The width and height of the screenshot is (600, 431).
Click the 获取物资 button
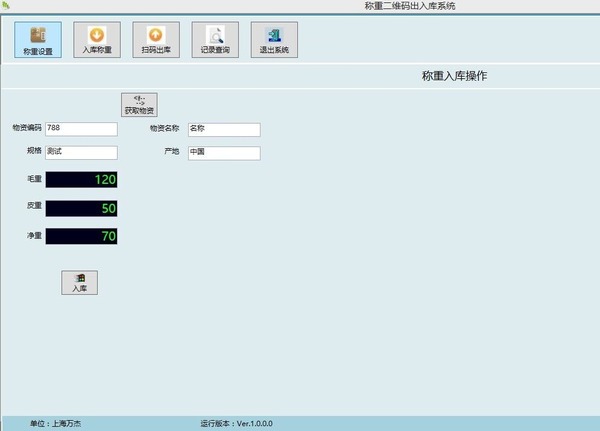[x=139, y=105]
